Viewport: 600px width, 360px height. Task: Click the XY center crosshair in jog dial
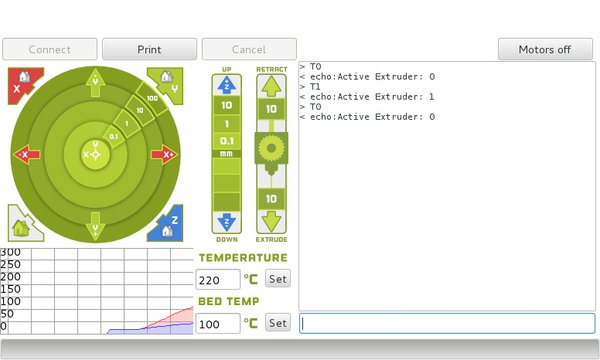point(95,155)
